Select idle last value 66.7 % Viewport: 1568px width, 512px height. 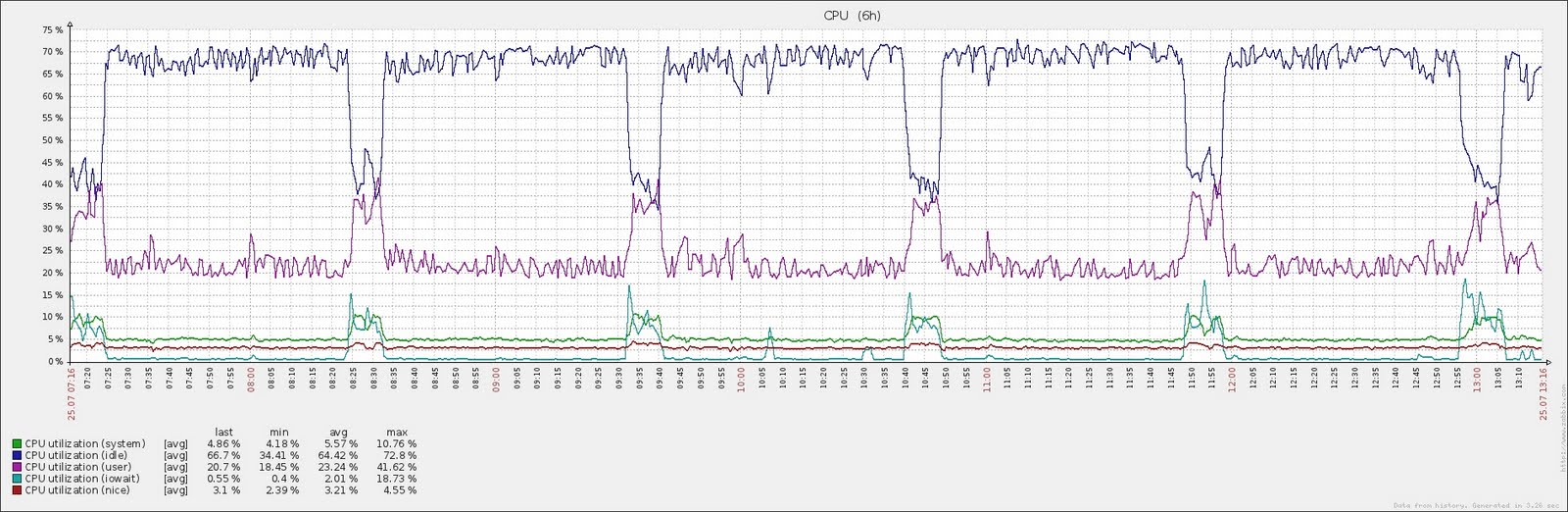pos(223,456)
